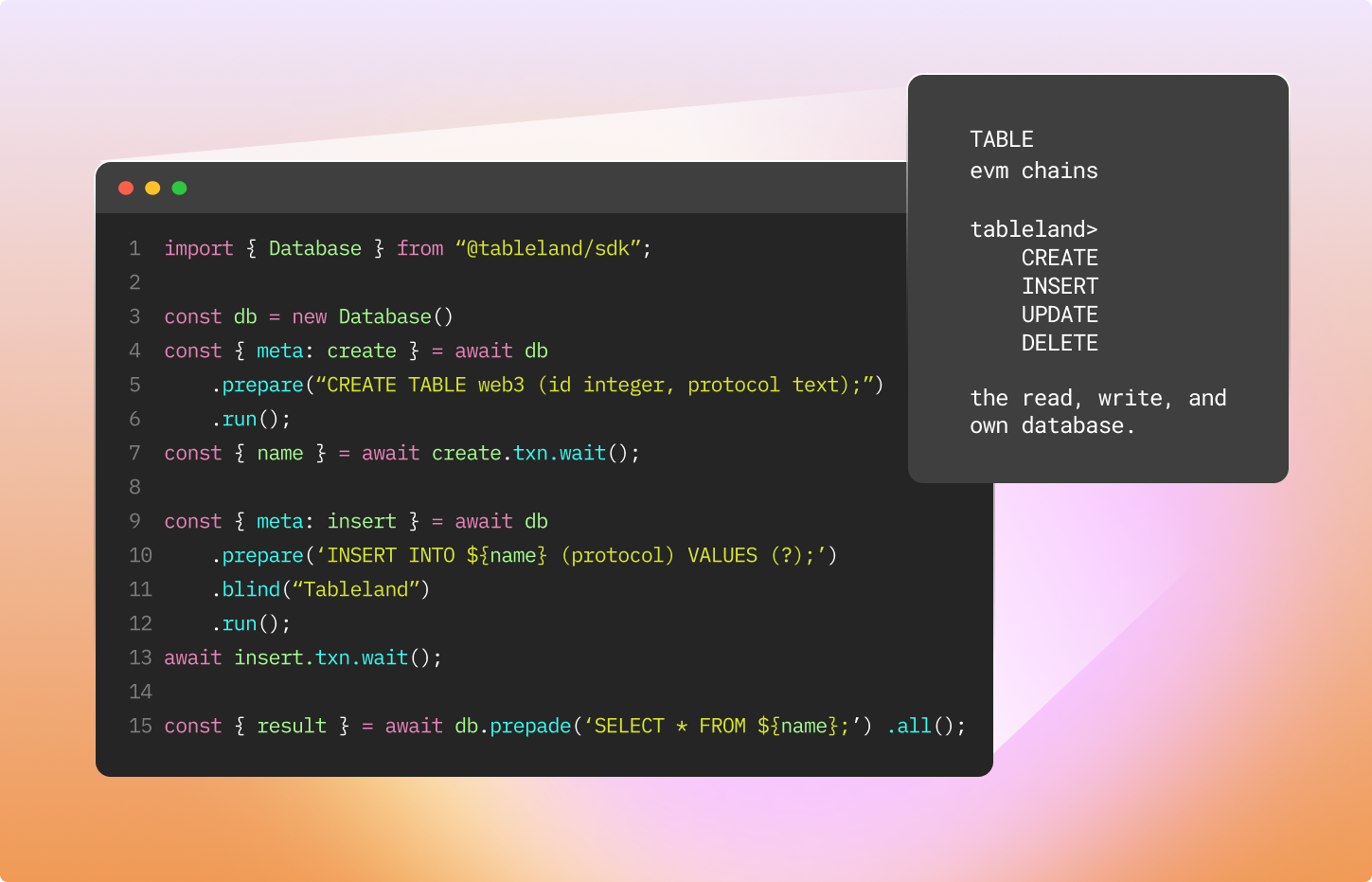Click the tableland> prompt in terminal panel
The image size is (1372, 882).
tap(1033, 229)
